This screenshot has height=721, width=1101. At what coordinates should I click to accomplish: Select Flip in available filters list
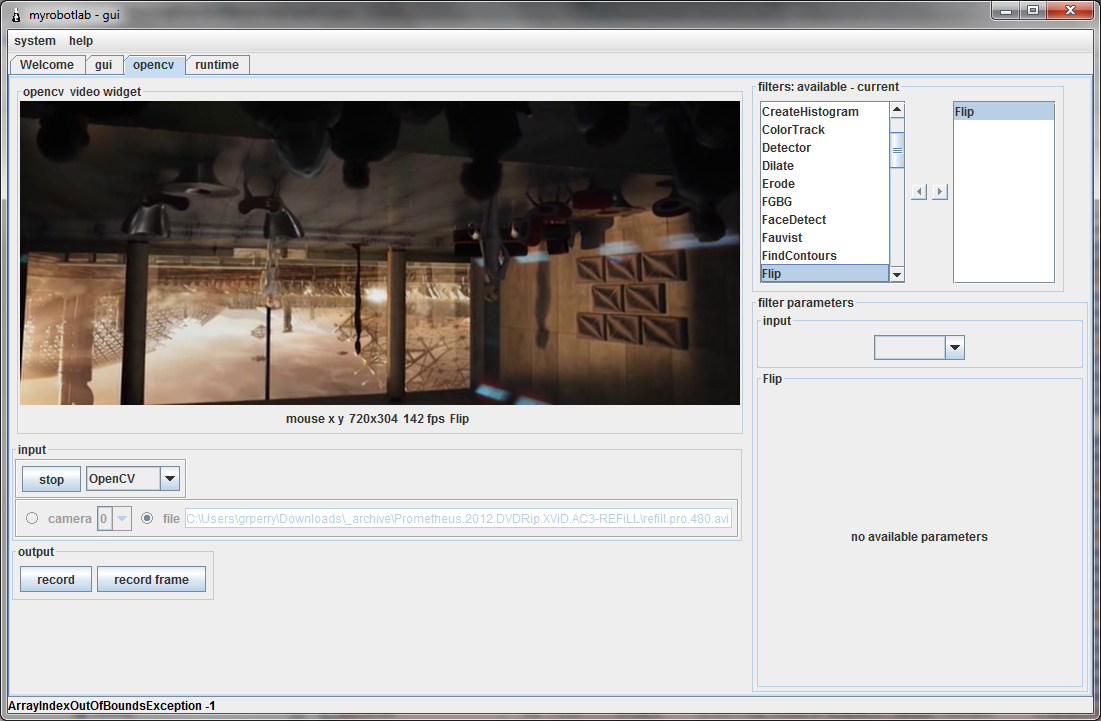click(825, 274)
